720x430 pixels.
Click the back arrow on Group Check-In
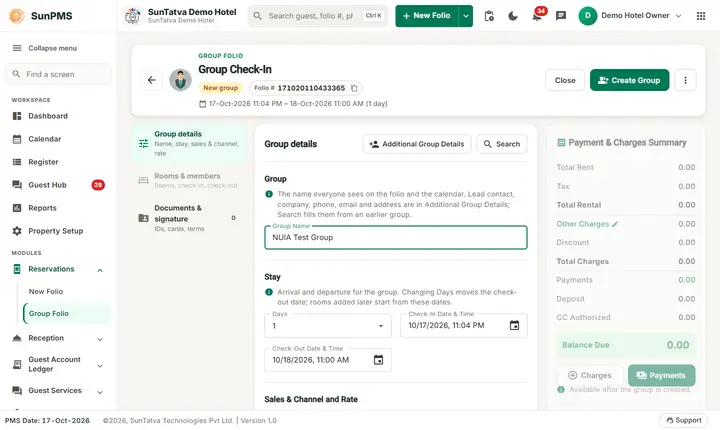tap(152, 80)
